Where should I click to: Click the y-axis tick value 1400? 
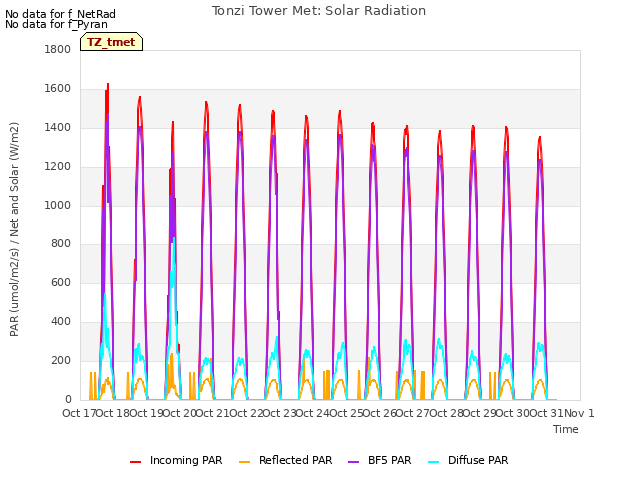click(x=58, y=127)
